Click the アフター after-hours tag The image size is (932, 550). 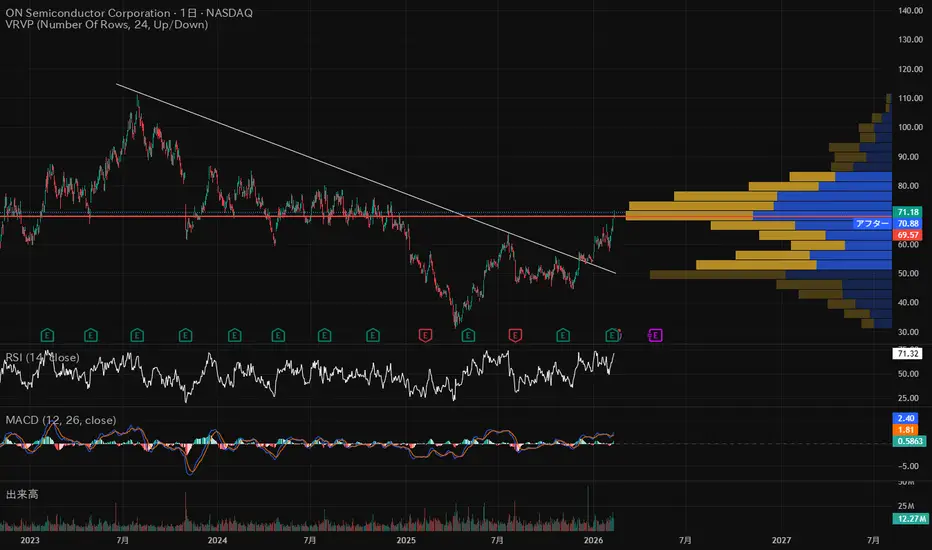pos(872,224)
